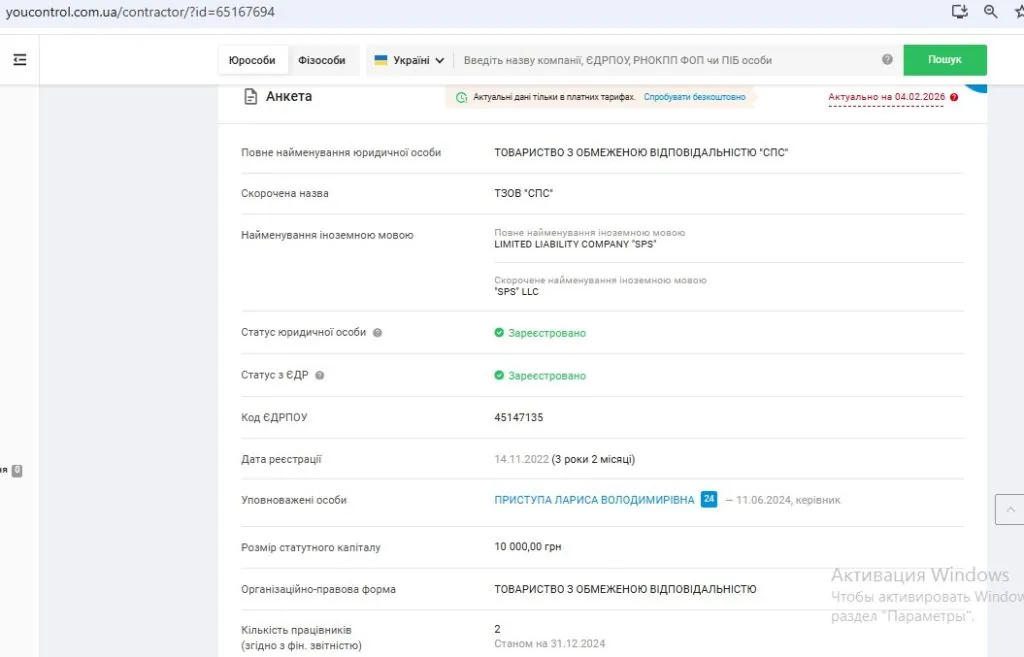Click the scroll-to-top arrow button
Screen dimensions: 1024x657
(1009, 509)
